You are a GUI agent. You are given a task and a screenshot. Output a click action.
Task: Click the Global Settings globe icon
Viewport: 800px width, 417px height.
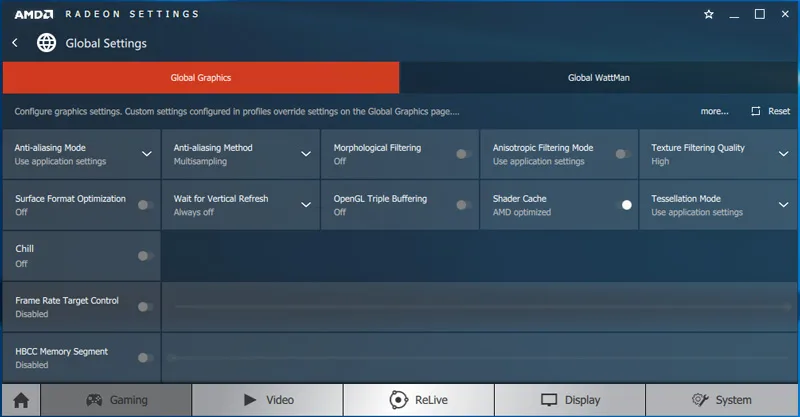coord(46,43)
